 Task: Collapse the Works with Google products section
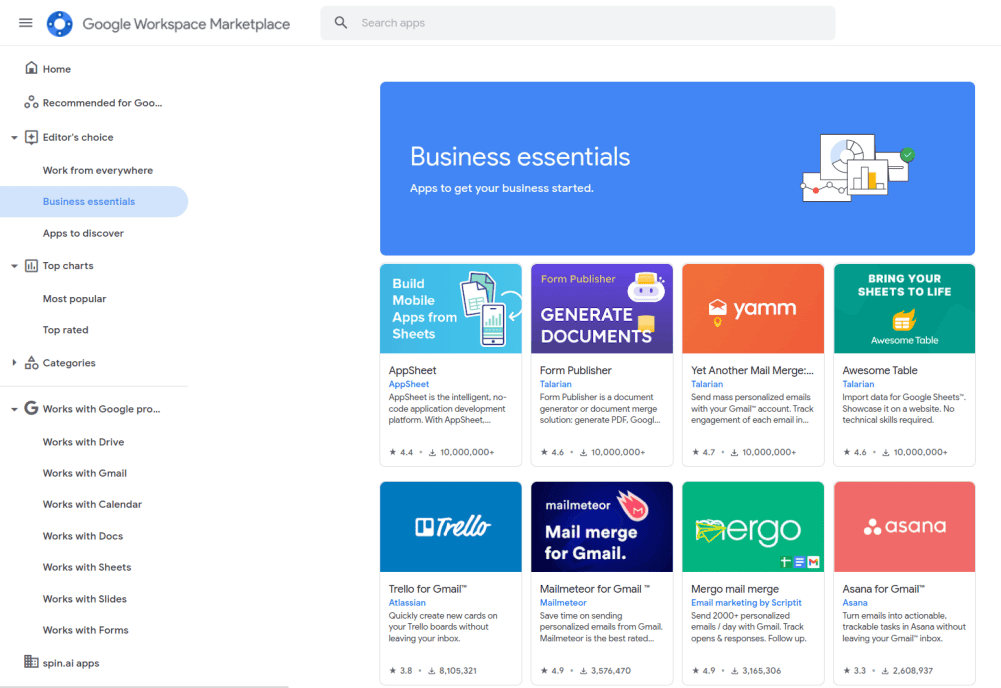coord(14,409)
